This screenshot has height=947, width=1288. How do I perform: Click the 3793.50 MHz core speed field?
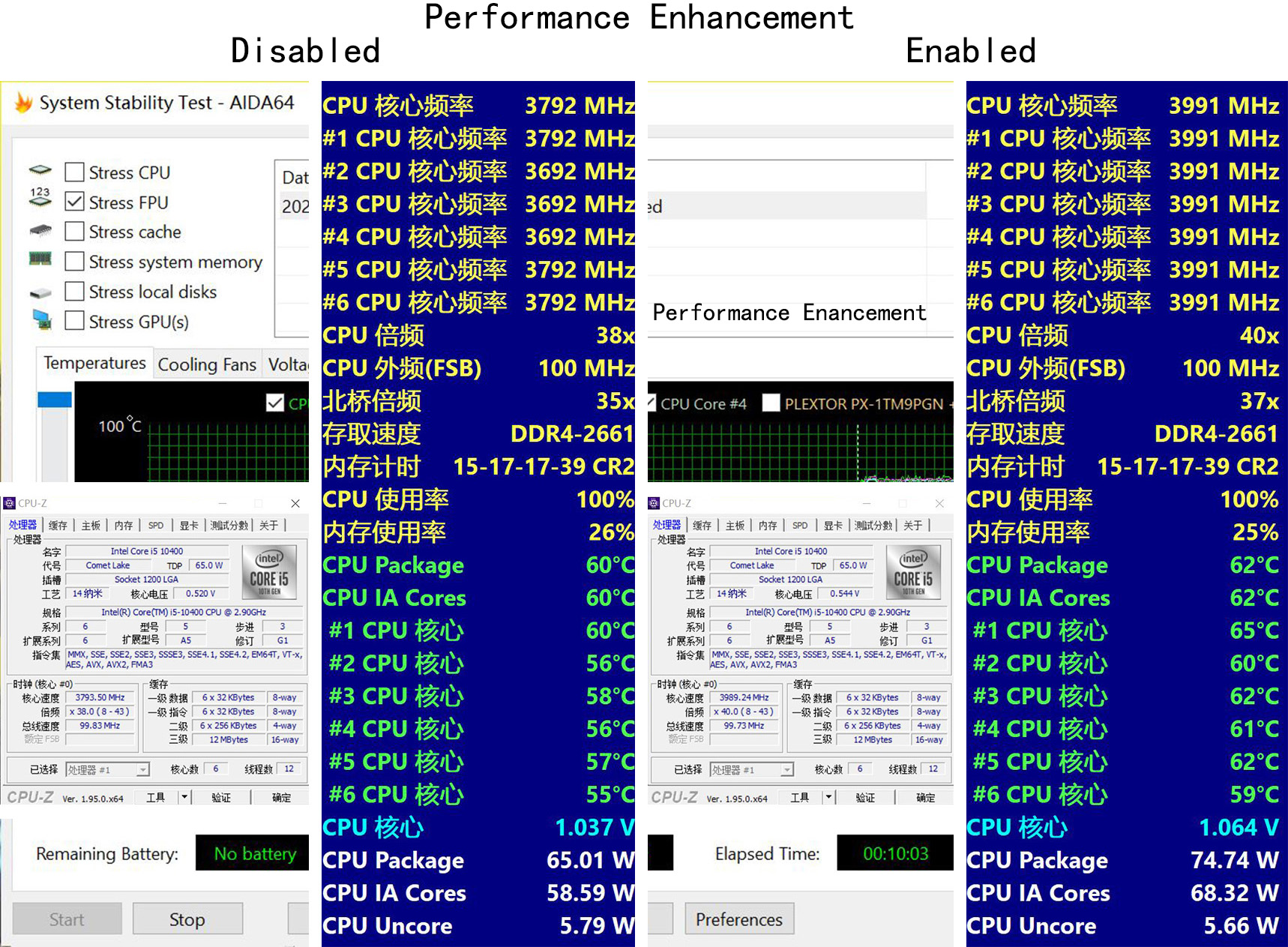click(100, 697)
